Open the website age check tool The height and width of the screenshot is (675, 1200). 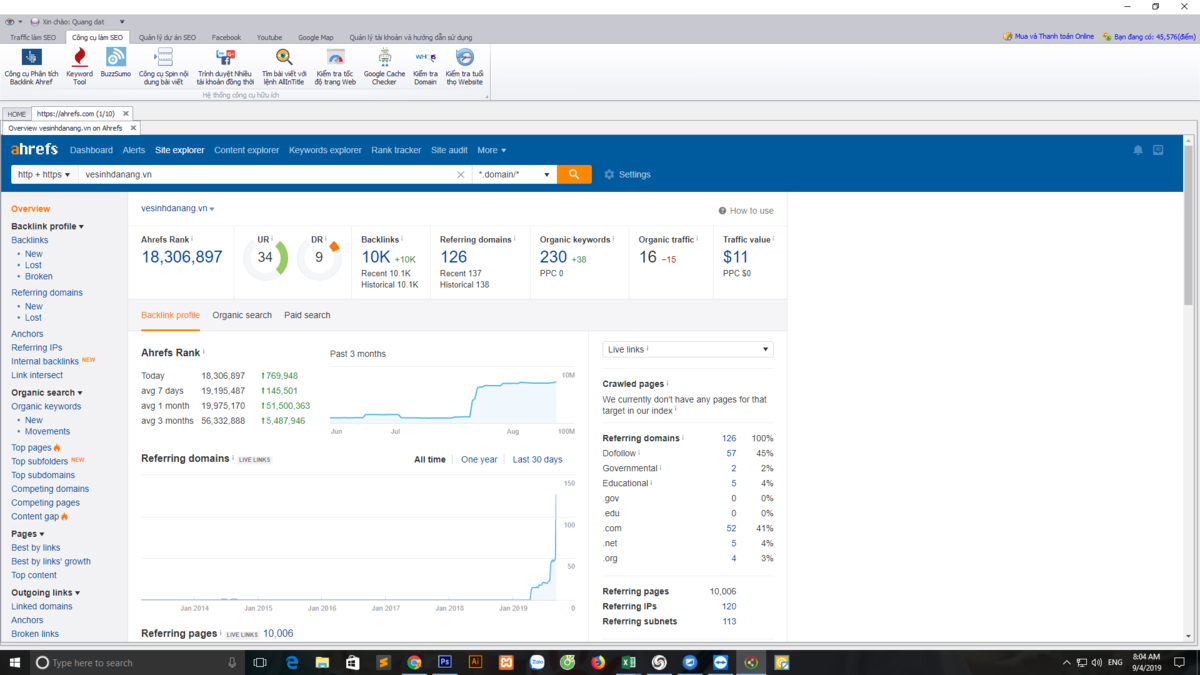[x=464, y=67]
